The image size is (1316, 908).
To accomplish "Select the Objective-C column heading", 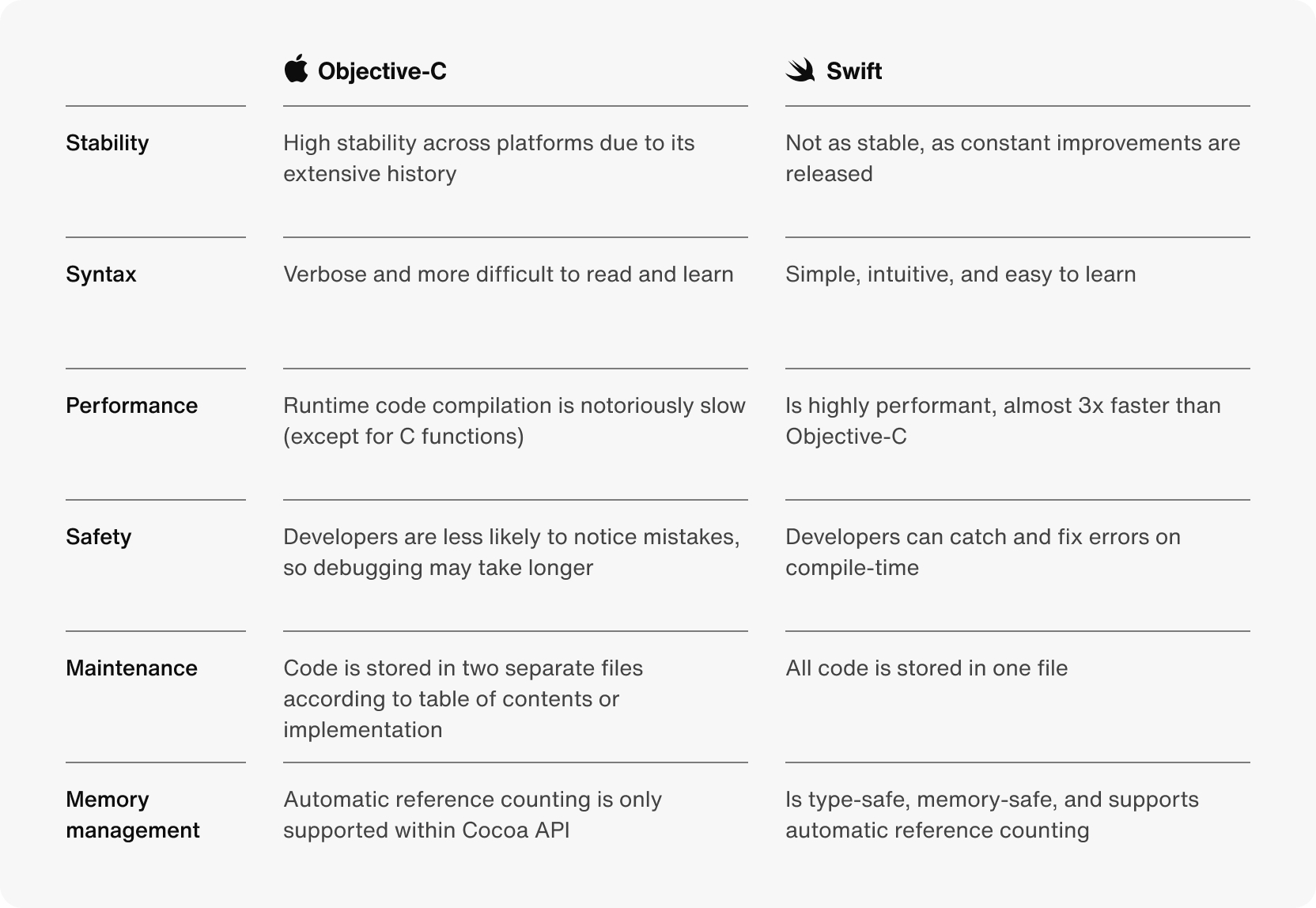I will pyautogui.click(x=382, y=71).
